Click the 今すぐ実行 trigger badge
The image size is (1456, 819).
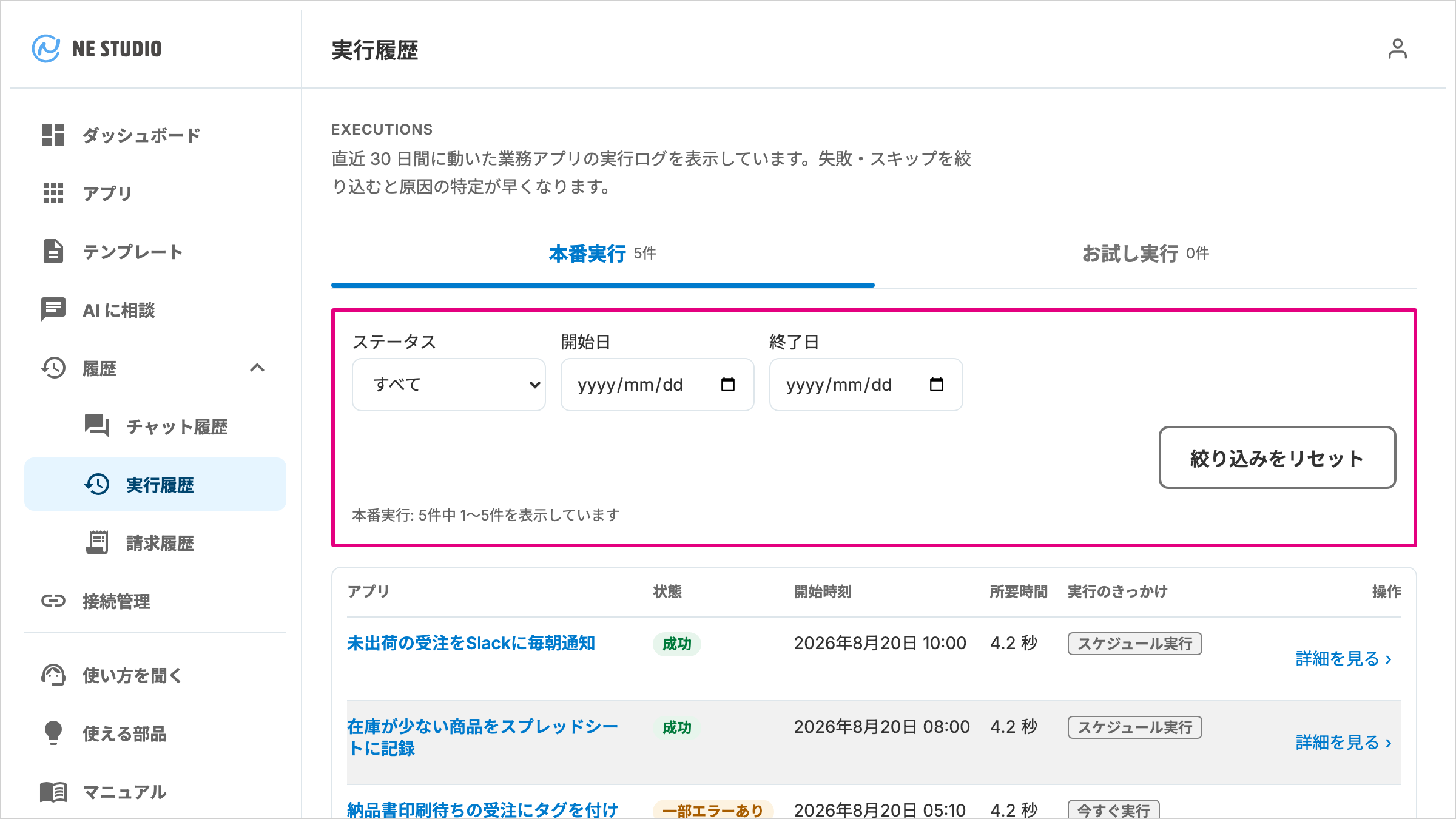(x=1114, y=810)
